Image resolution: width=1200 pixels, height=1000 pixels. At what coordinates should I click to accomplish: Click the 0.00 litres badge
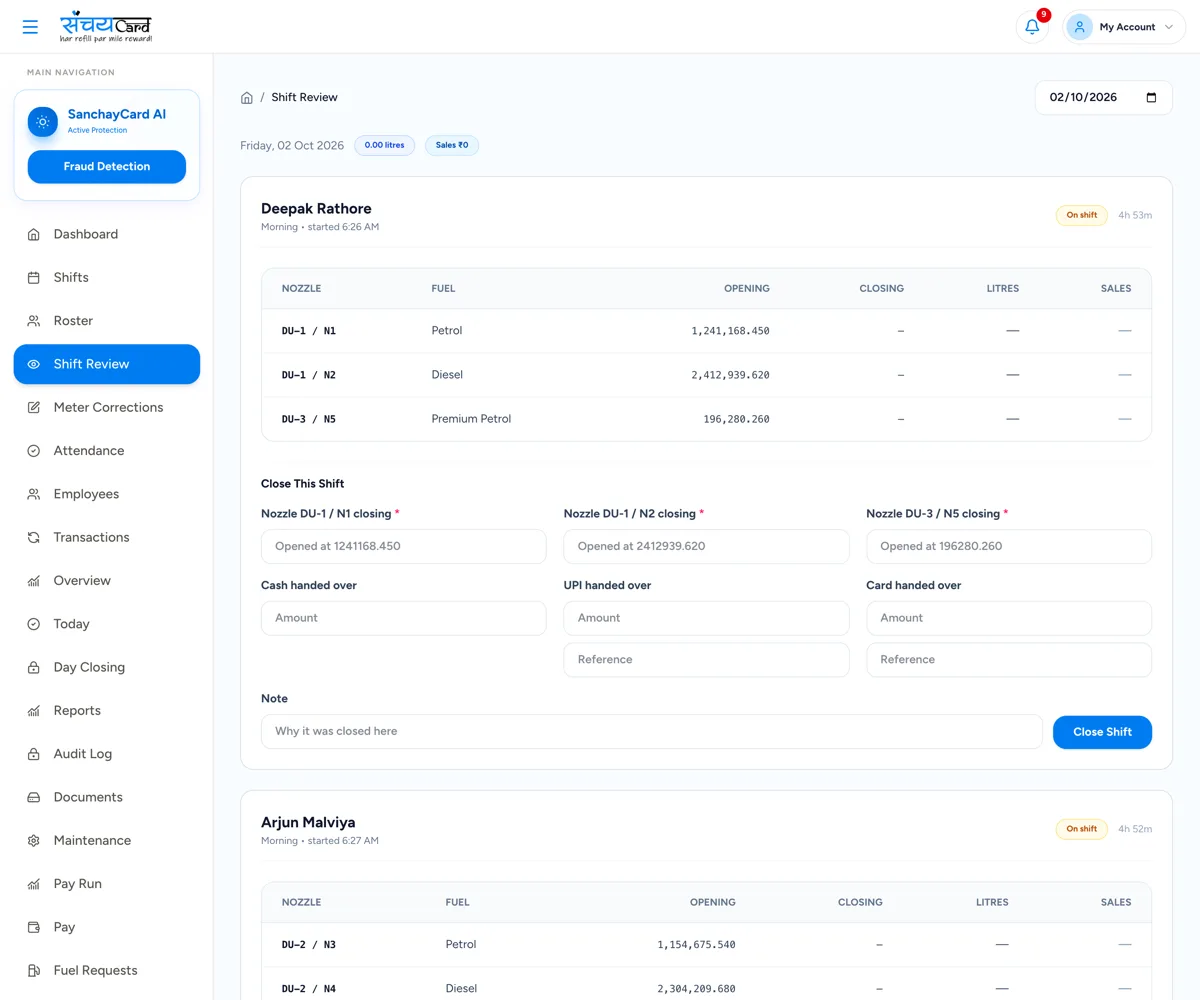(x=385, y=146)
